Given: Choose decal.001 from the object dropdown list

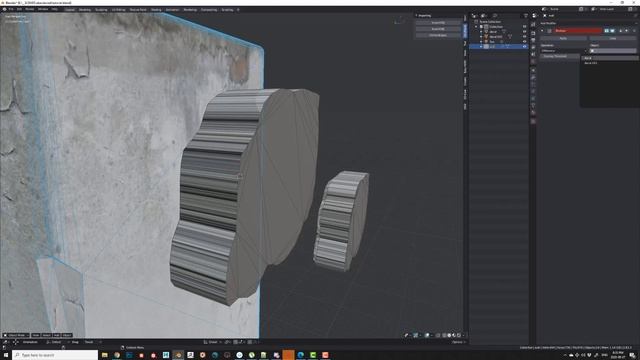Looking at the screenshot, I should (610, 63).
